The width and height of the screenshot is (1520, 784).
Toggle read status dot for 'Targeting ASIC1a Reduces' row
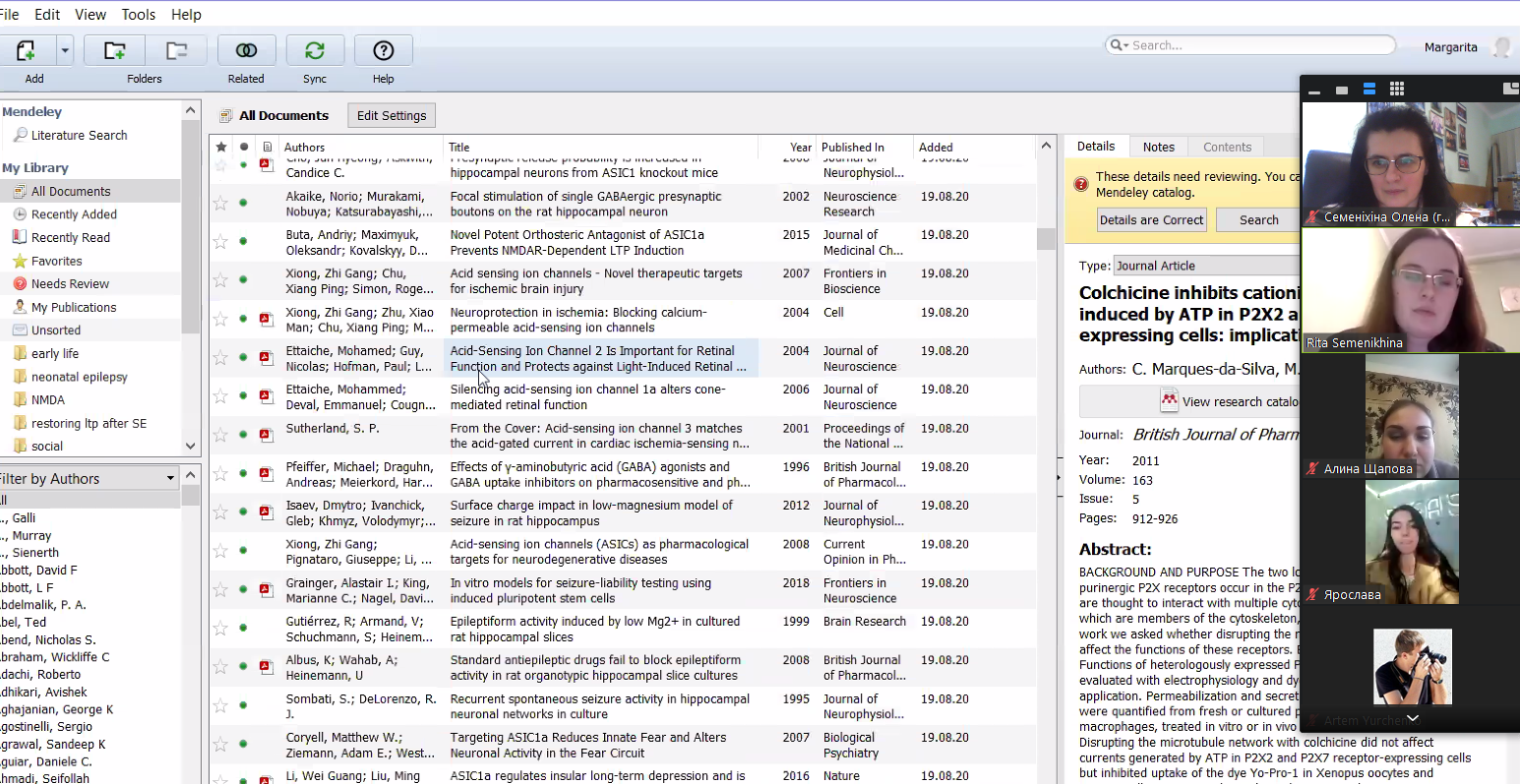coord(243,745)
